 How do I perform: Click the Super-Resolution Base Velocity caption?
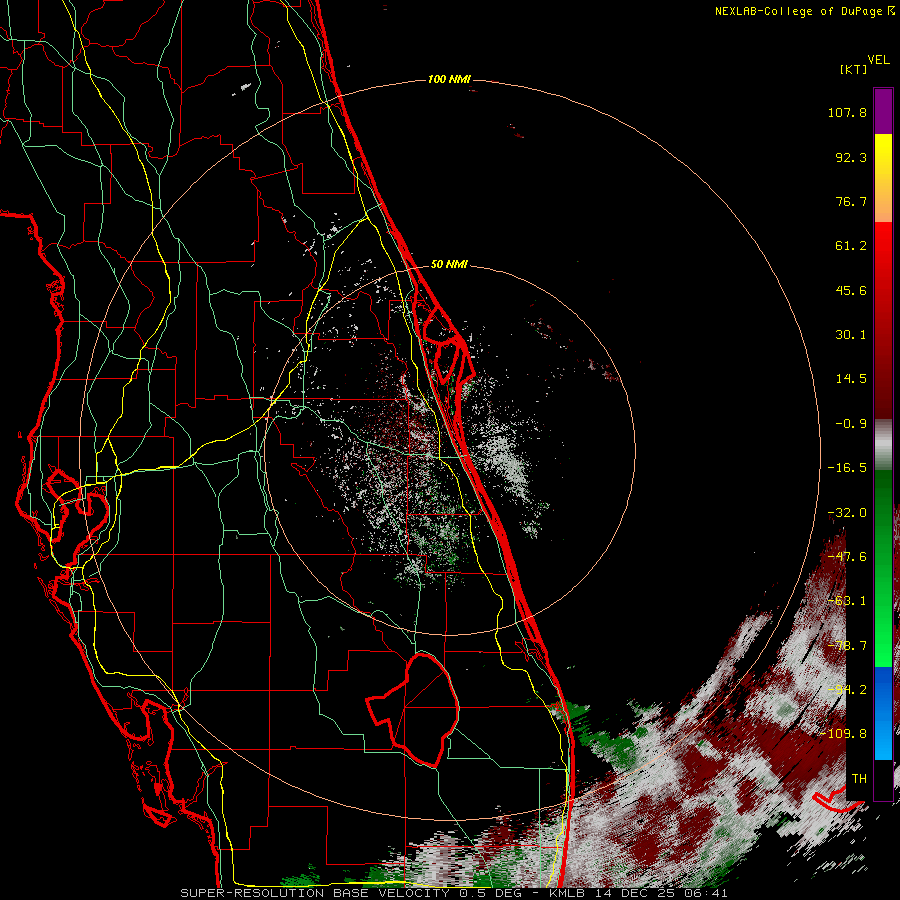[x=453, y=893]
